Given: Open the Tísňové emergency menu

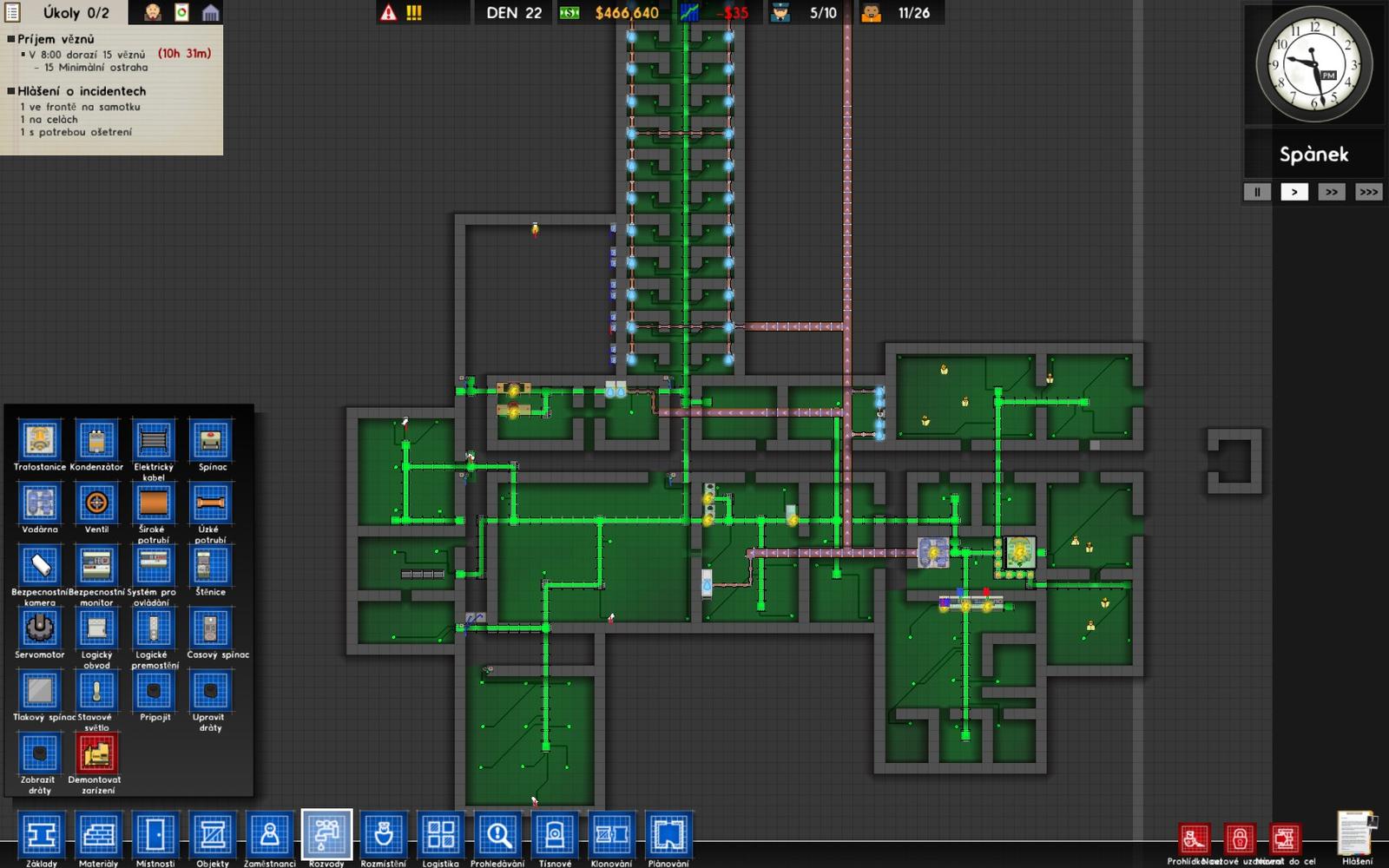Looking at the screenshot, I should coord(555,835).
